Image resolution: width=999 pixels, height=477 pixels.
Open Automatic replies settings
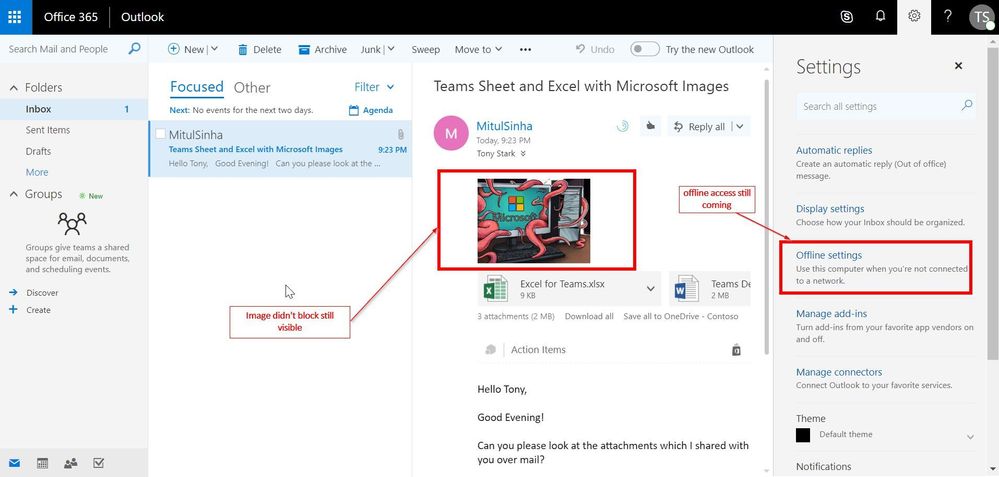[834, 150]
